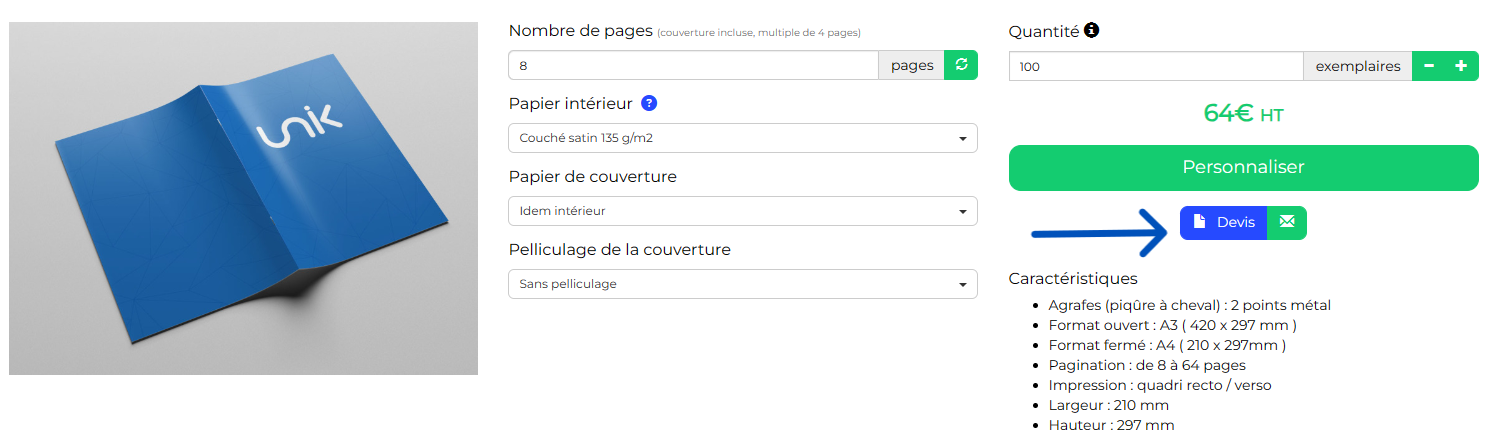Image resolution: width=1487 pixels, height=435 pixels.
Task: Click the "pages" unit label
Action: tap(911, 65)
